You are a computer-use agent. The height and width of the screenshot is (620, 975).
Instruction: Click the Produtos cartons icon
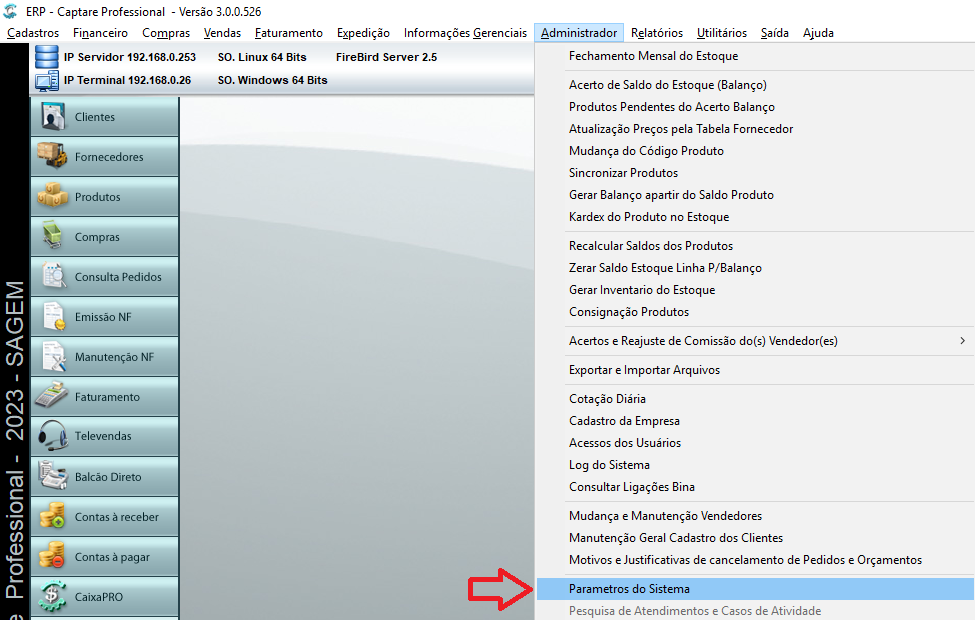tap(52, 195)
